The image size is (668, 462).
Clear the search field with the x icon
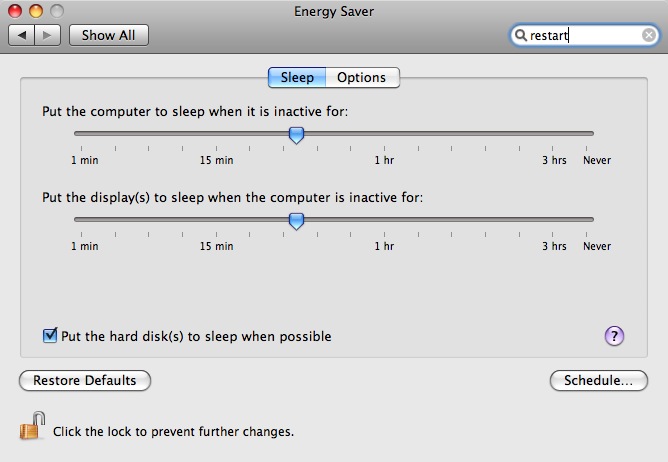(x=649, y=35)
